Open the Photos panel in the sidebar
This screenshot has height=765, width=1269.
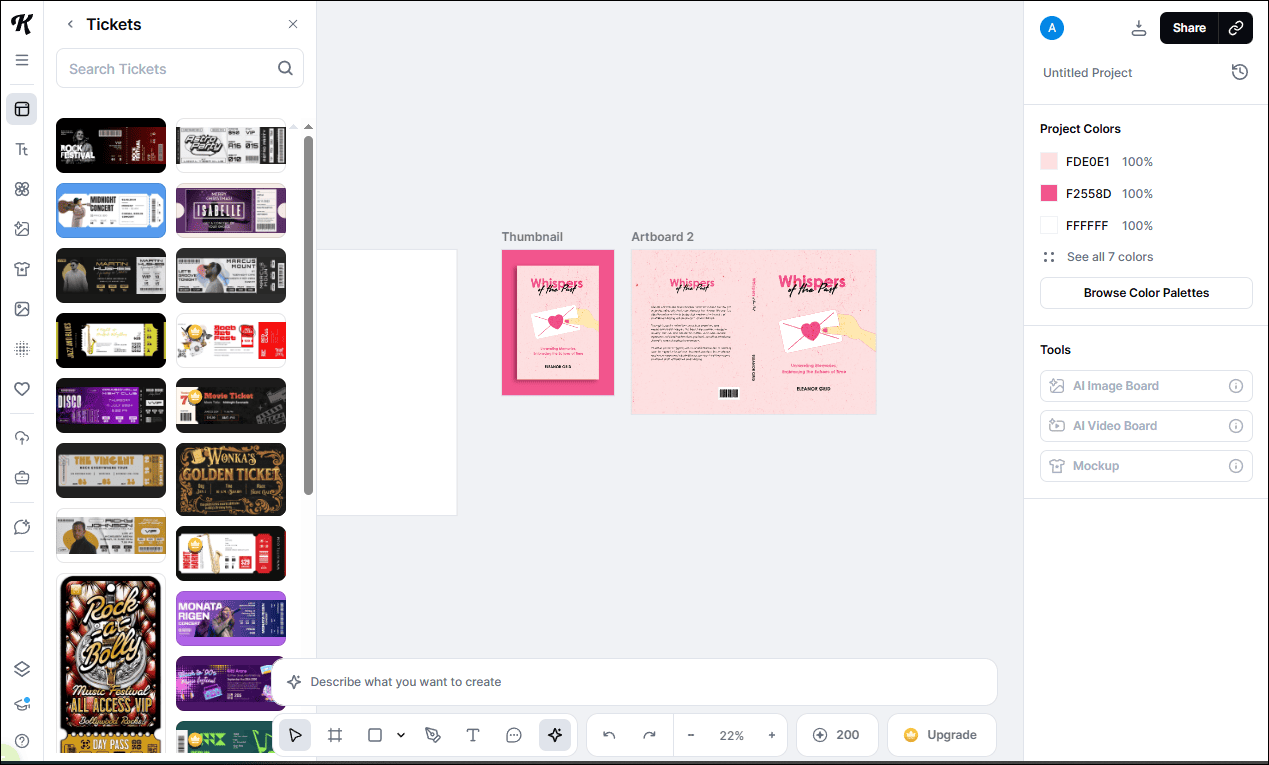21,308
